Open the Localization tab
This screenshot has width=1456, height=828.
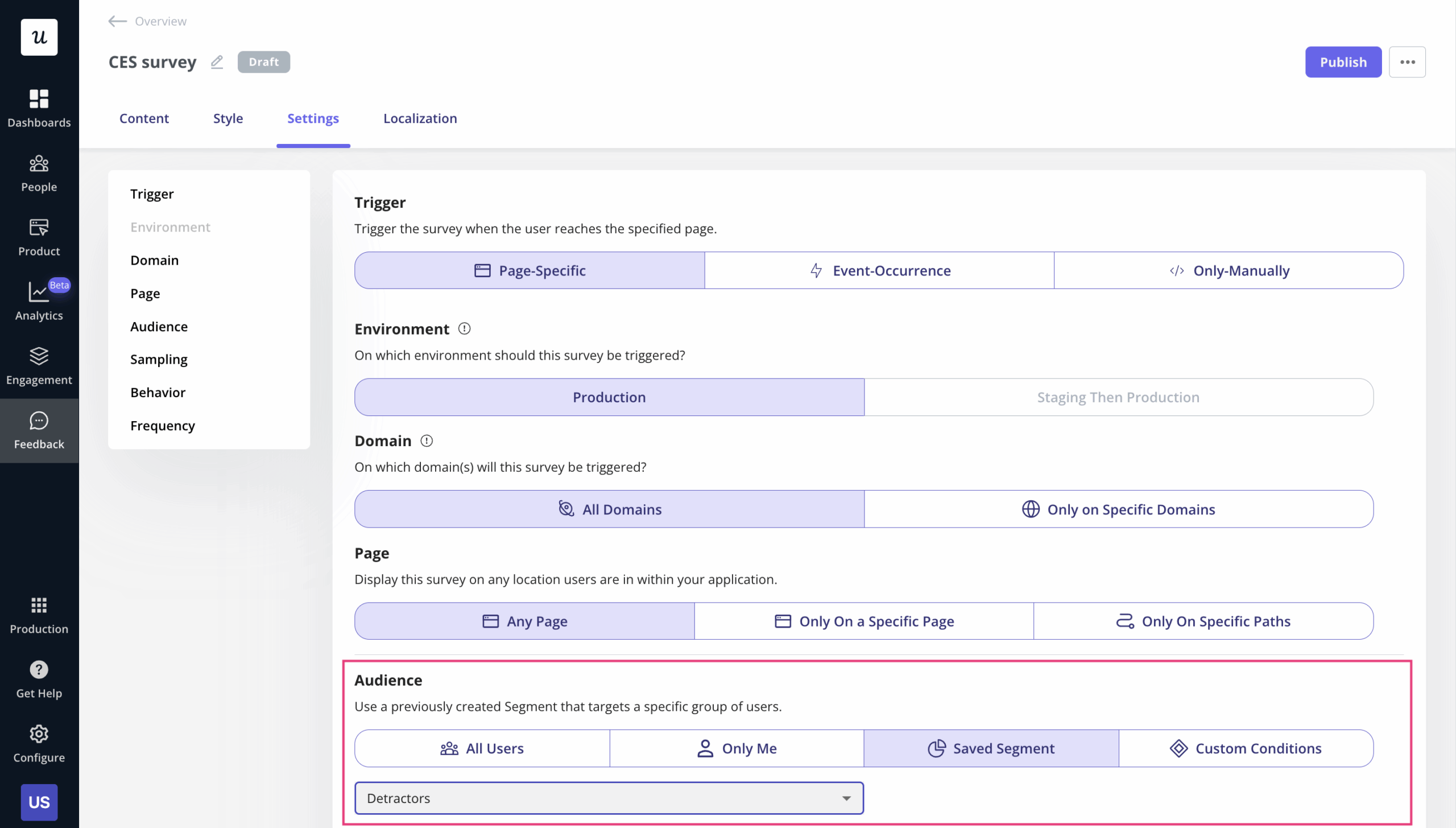pyautogui.click(x=420, y=118)
